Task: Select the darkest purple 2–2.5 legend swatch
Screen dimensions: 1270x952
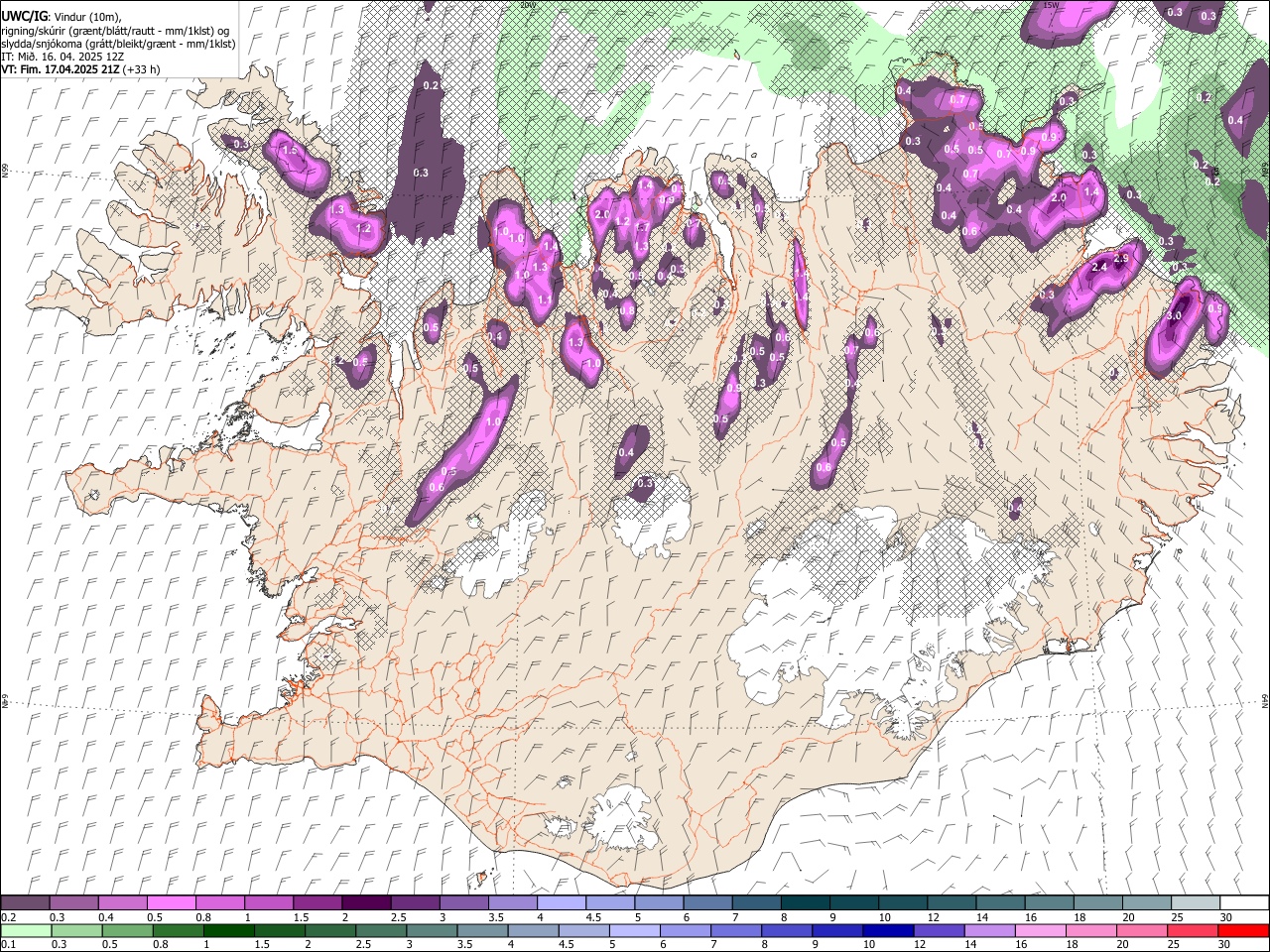Action: 366,903
